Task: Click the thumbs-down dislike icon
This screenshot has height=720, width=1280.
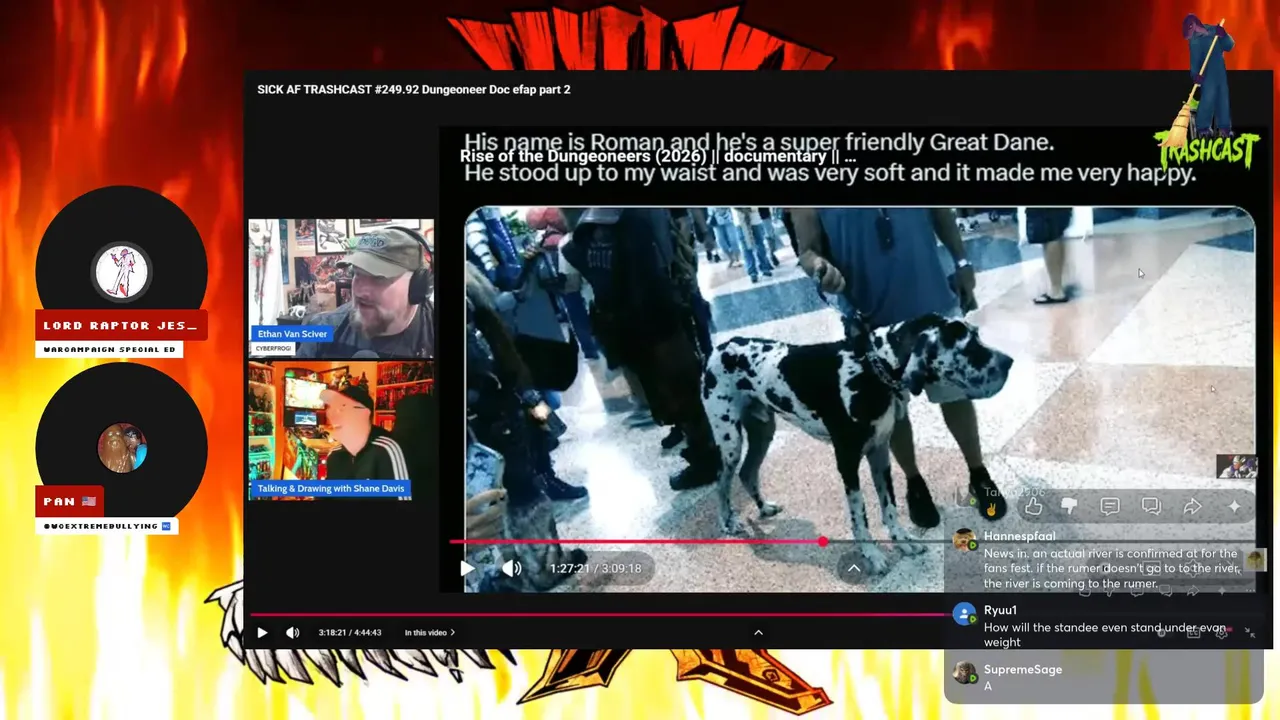Action: [1069, 507]
